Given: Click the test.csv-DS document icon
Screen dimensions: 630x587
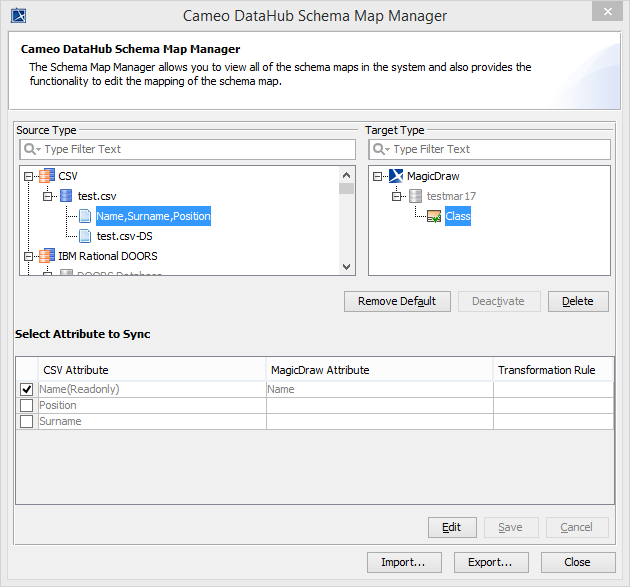Looking at the screenshot, I should 85,236.
